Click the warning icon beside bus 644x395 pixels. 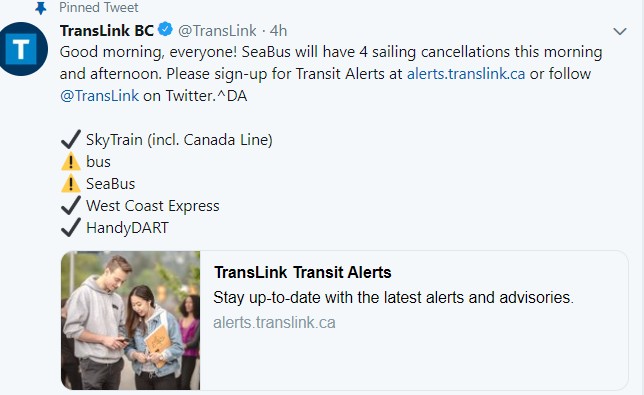tap(71, 161)
